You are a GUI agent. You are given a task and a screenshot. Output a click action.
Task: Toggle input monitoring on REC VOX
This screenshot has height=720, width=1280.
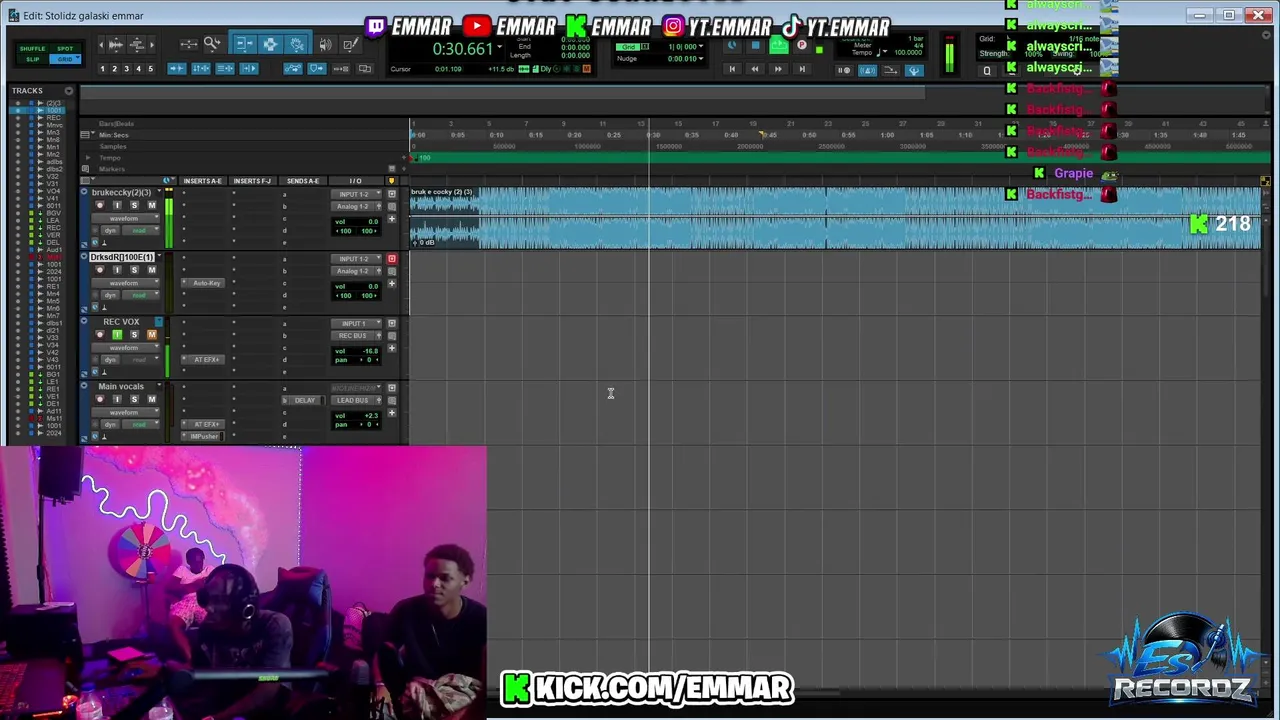tap(117, 335)
